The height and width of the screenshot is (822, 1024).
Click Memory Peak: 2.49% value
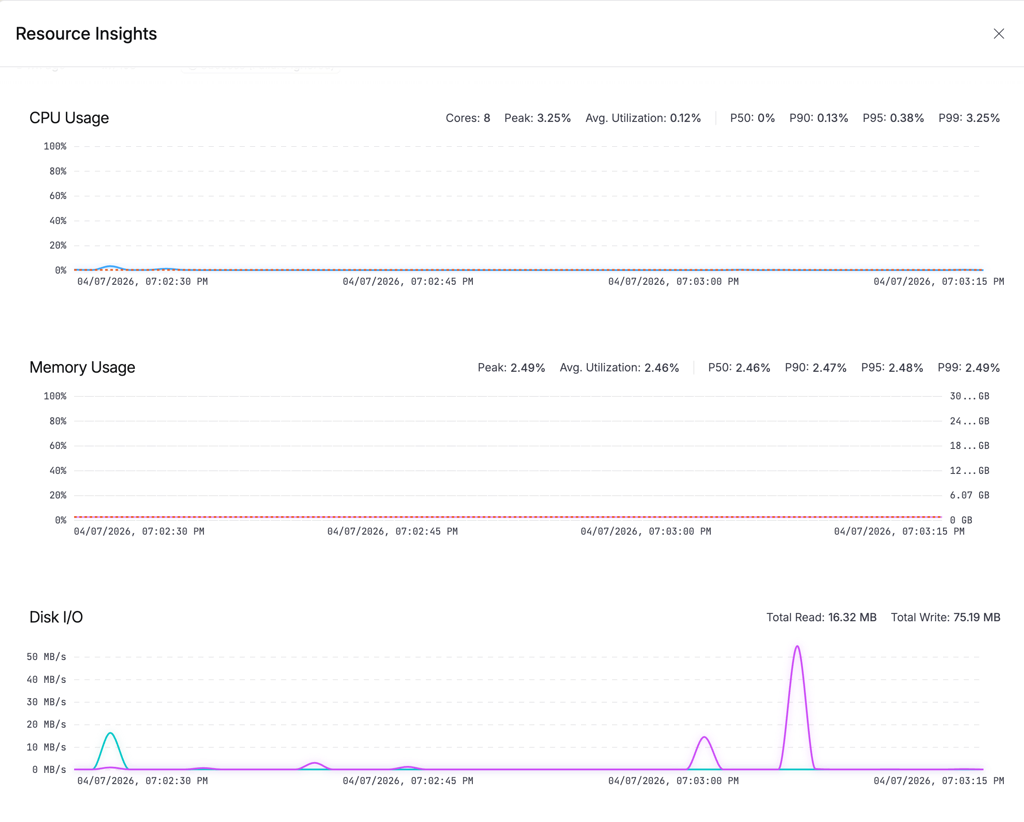511,368
